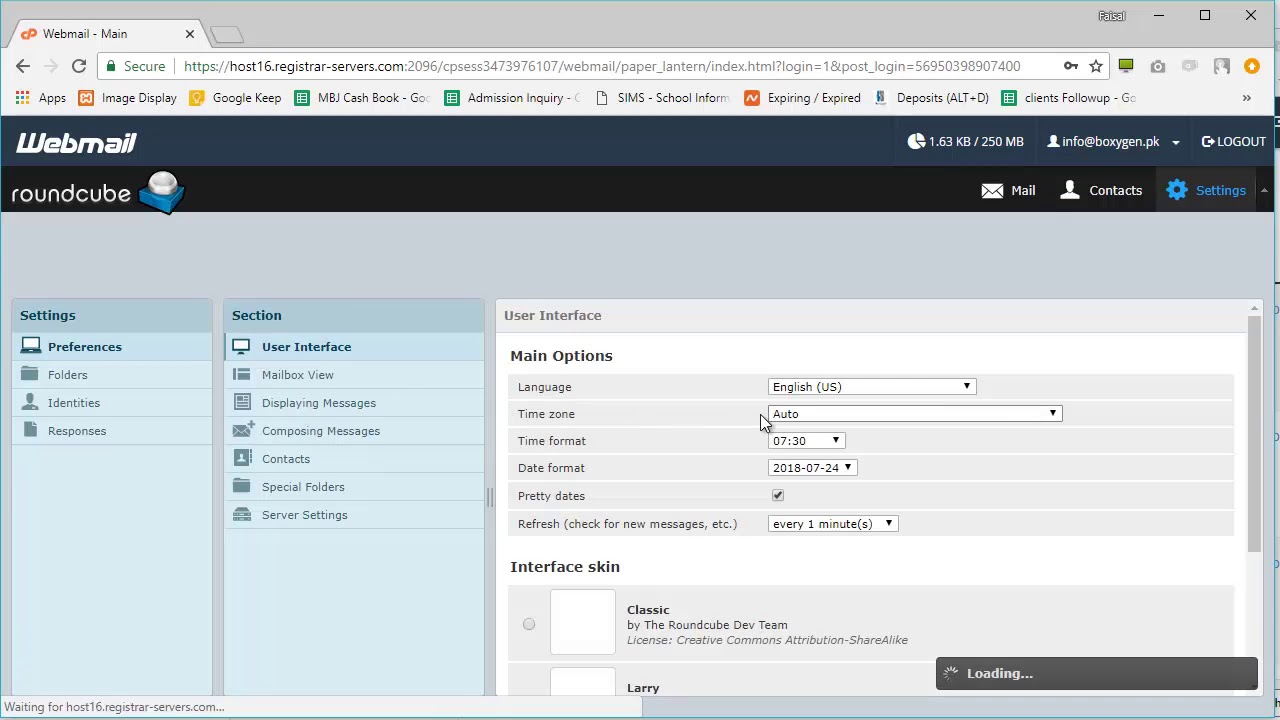
Task: Open the new tab button
Action: click(228, 35)
